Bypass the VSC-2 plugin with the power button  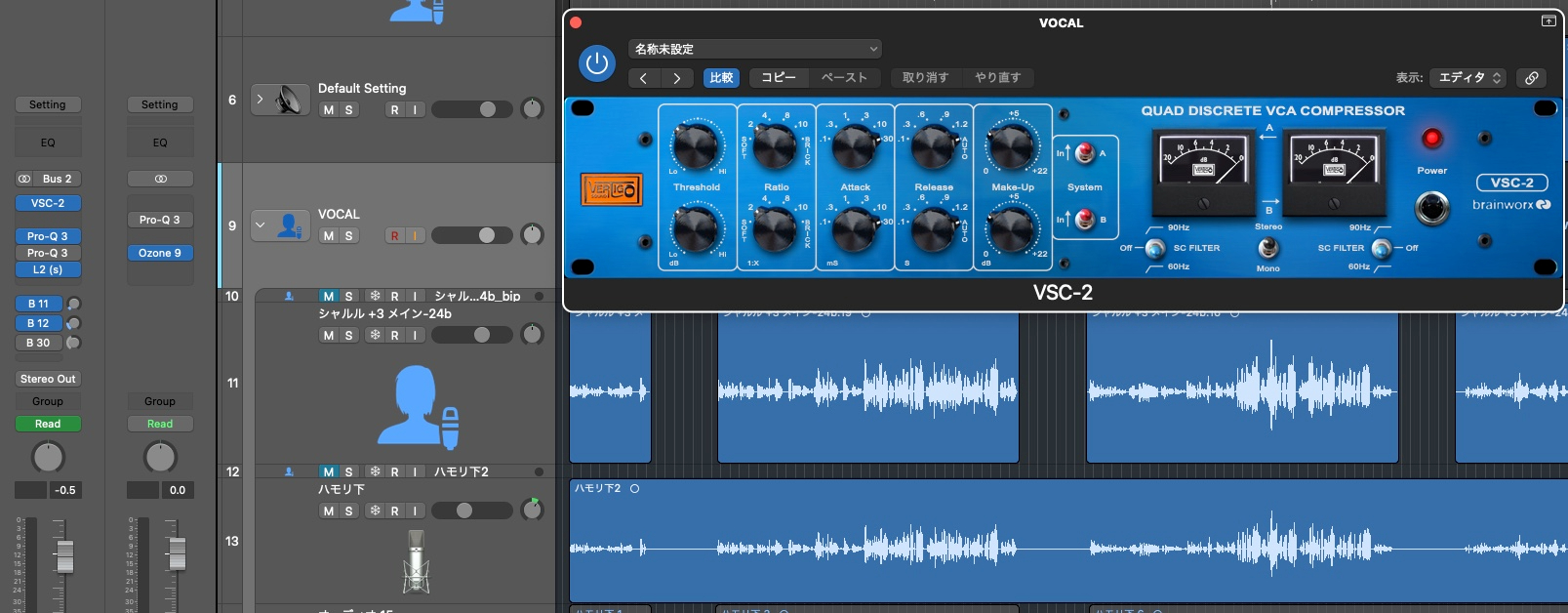coord(596,64)
